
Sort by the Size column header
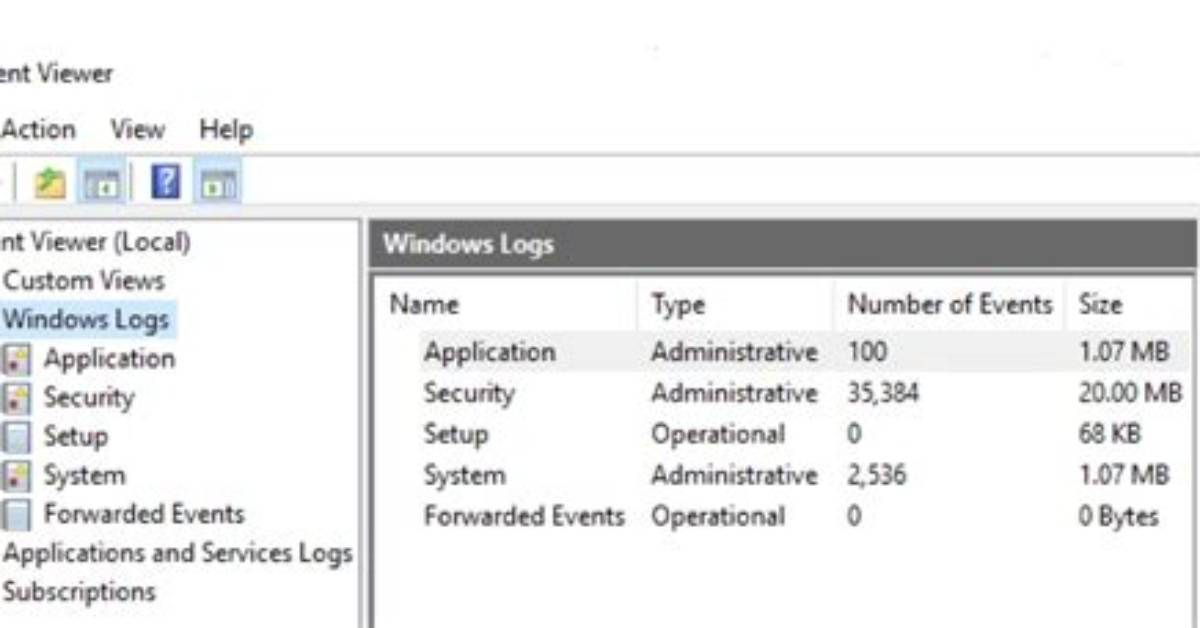click(1130, 305)
